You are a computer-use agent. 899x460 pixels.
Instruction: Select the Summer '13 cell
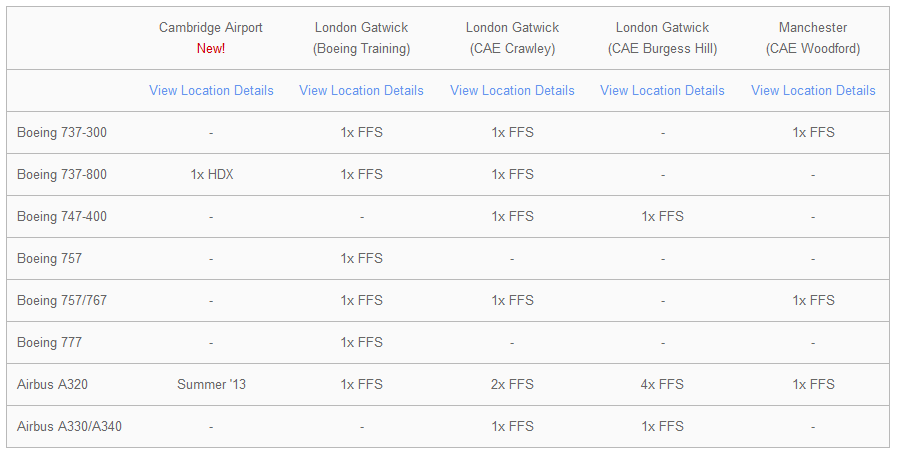click(x=211, y=384)
